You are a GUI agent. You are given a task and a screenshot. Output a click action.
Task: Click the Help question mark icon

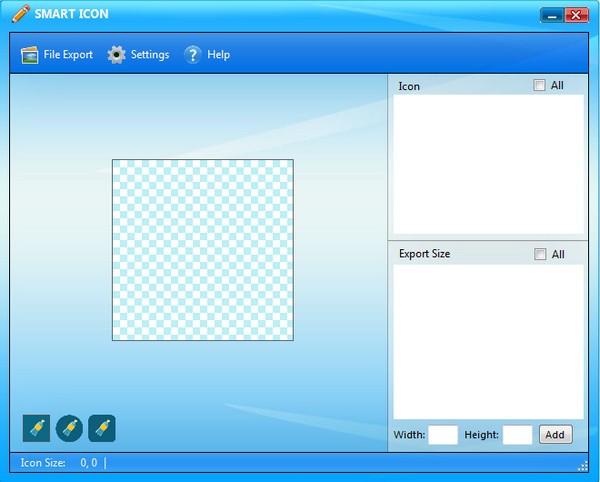192,55
